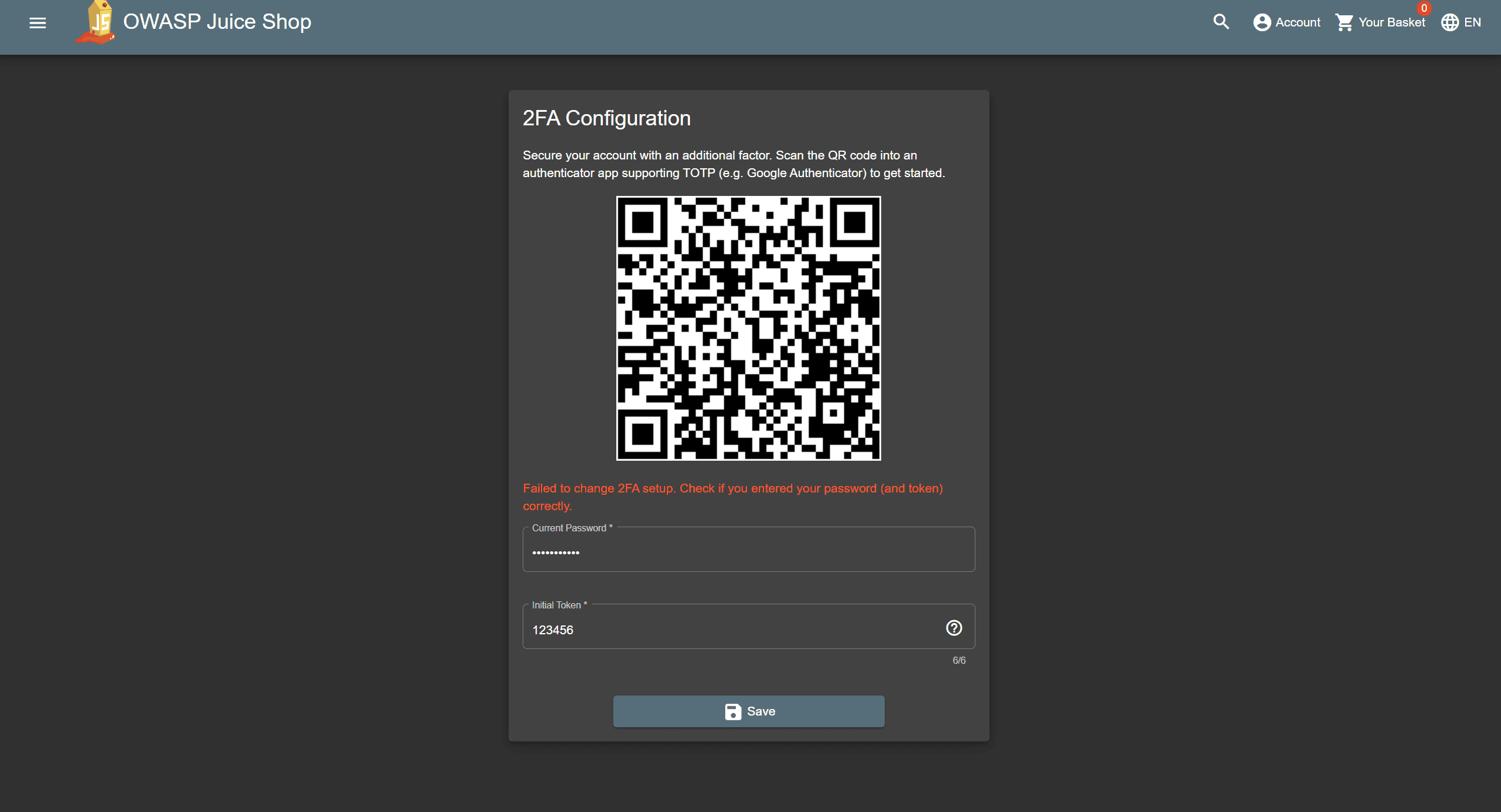Screen dimensions: 1501x812
Task: Click the OWASP Juice Shop title
Action: pos(217,22)
